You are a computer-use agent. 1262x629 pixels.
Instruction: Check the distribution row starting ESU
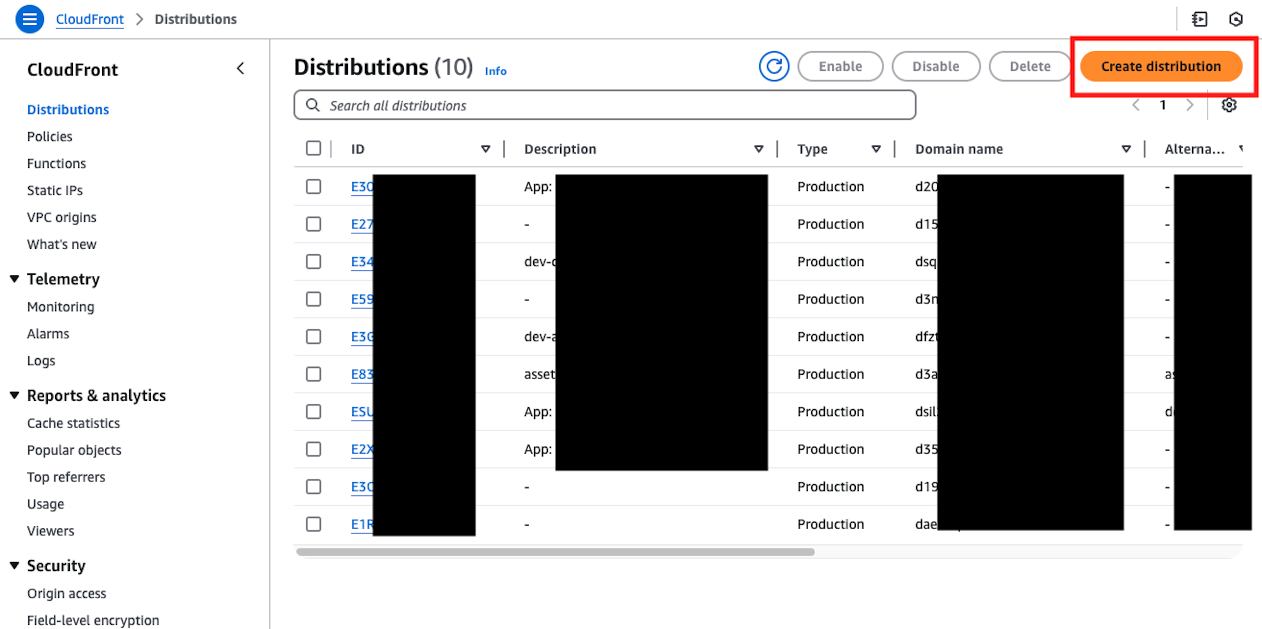pos(314,411)
